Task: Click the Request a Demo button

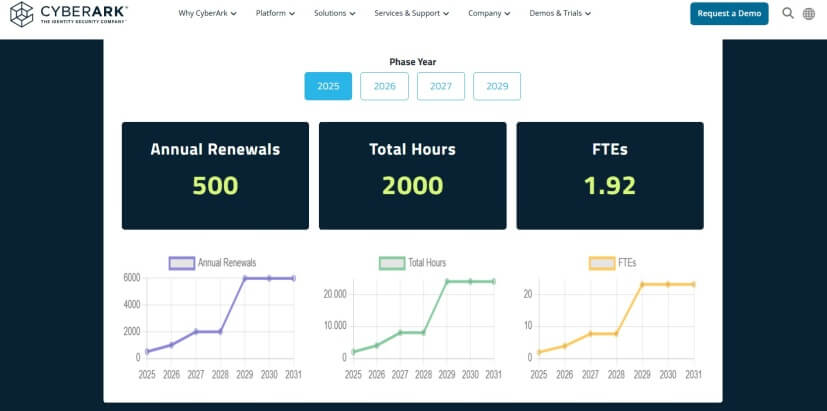Action: (729, 14)
